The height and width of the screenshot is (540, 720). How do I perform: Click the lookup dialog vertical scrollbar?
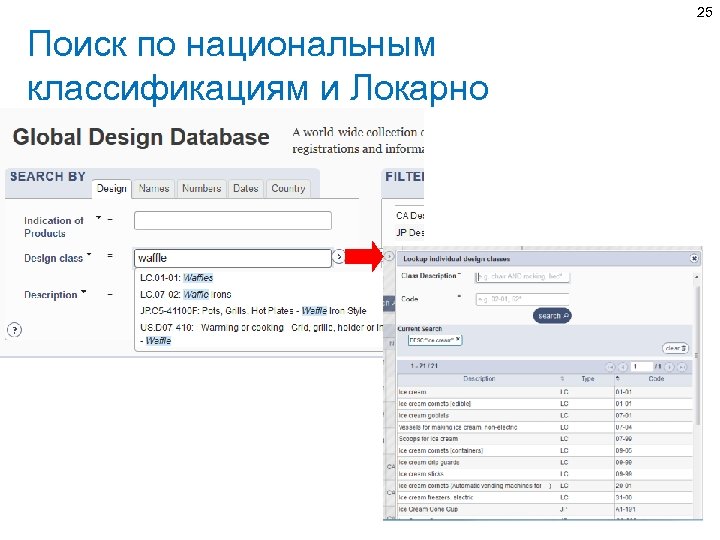(698, 356)
